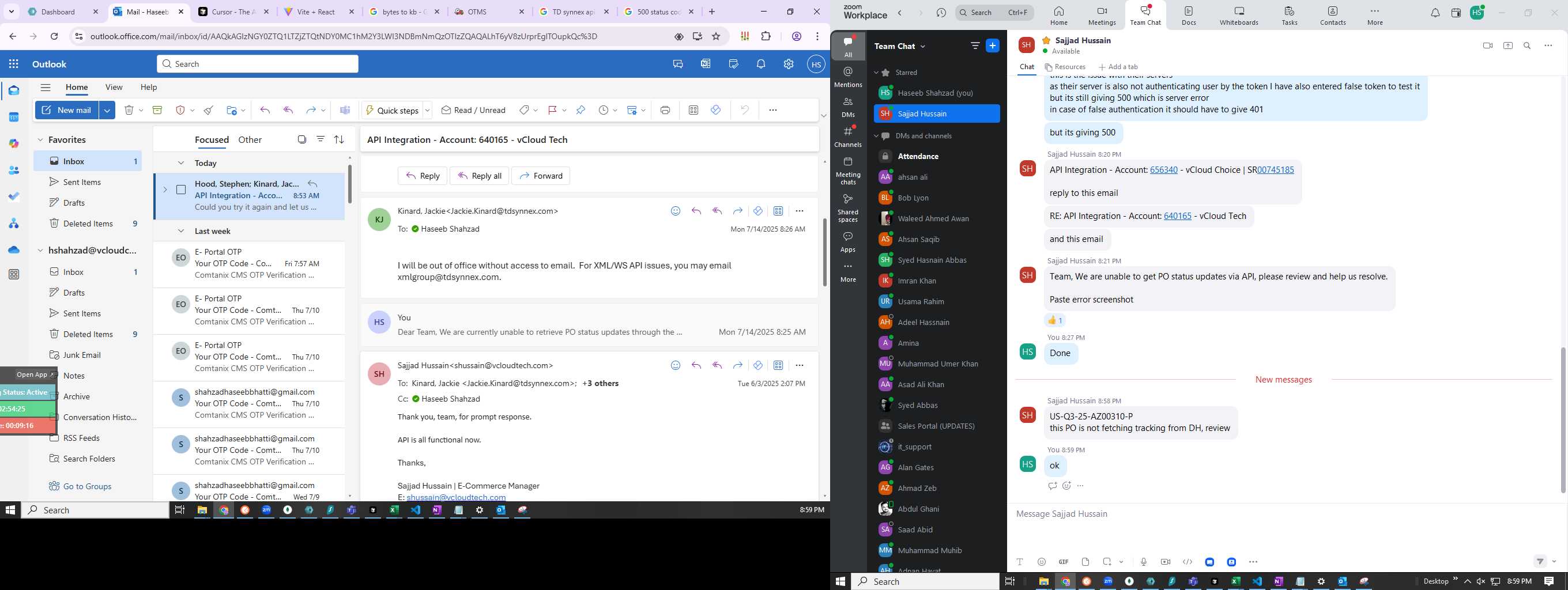
Task: Open 656340 account link in Zoom chat
Action: point(1164,170)
